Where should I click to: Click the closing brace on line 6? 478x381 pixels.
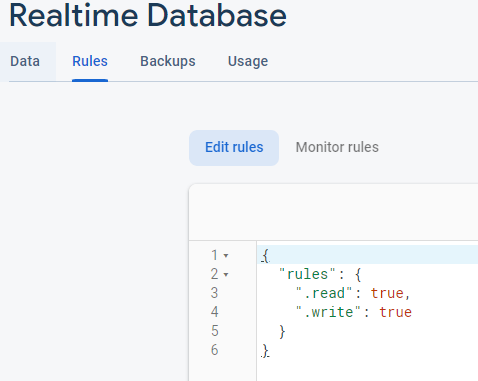[x=265, y=351]
